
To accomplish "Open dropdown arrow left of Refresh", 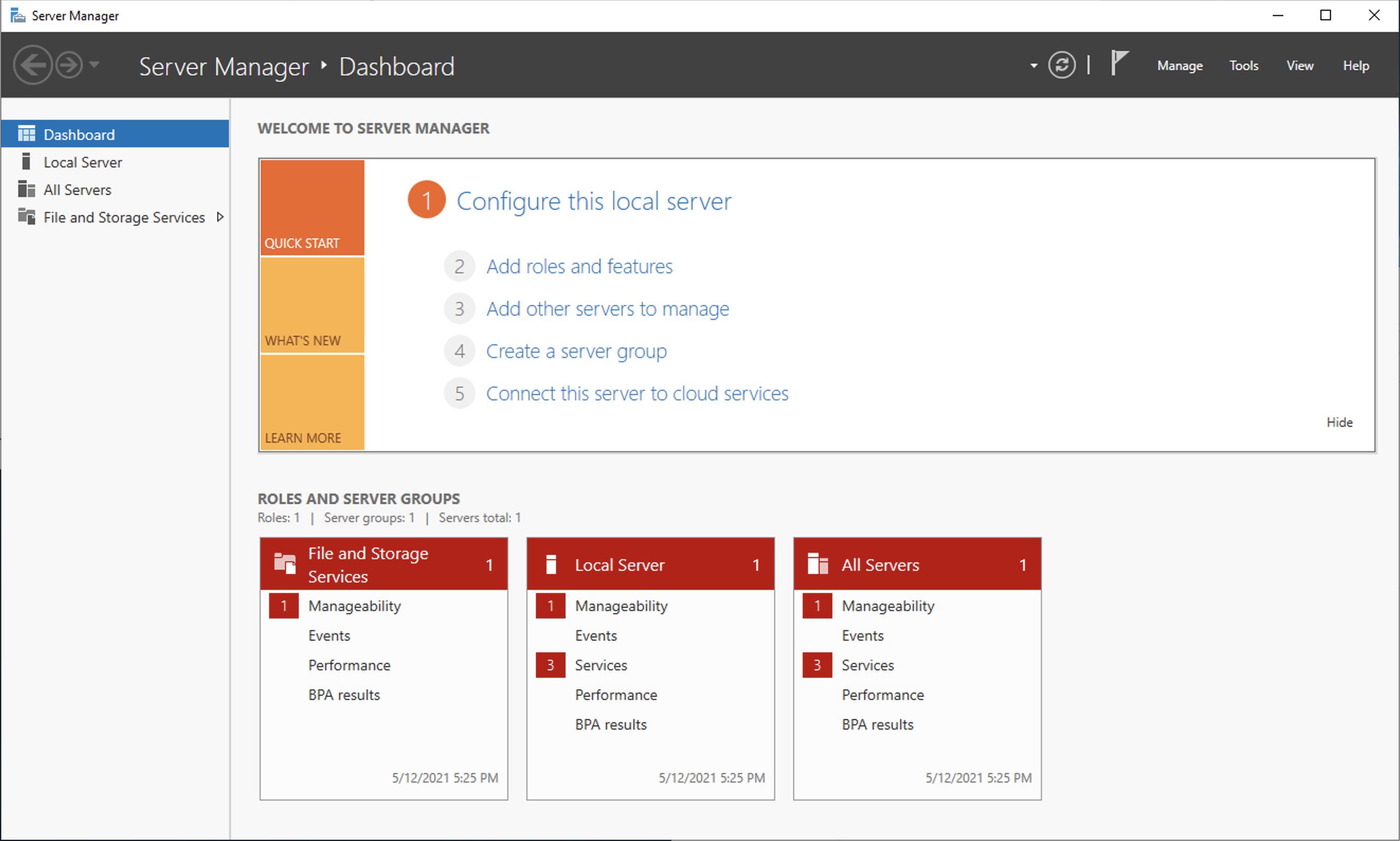I will [1034, 66].
